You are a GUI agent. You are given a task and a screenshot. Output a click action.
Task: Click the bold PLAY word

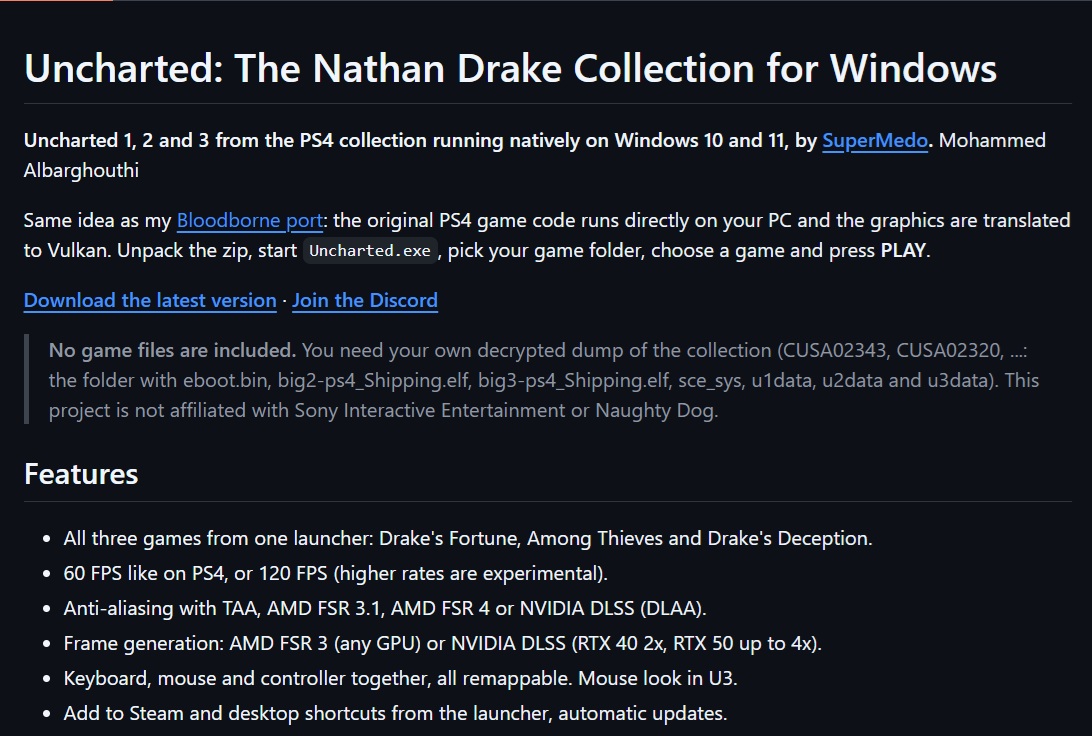[x=903, y=251]
